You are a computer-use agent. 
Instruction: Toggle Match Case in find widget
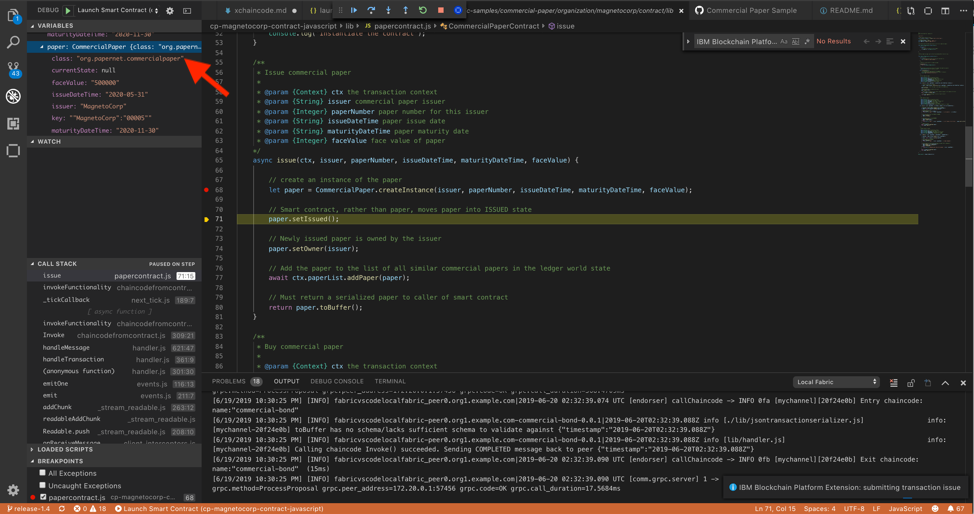(784, 42)
